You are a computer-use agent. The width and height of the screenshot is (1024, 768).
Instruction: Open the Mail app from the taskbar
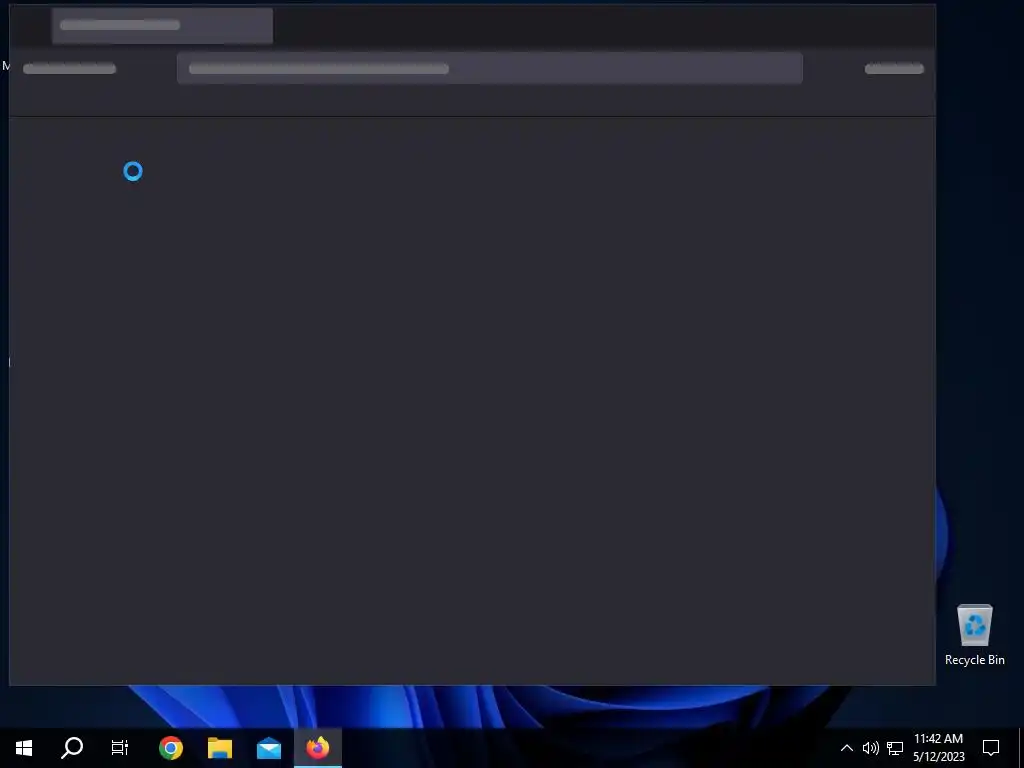coord(269,748)
